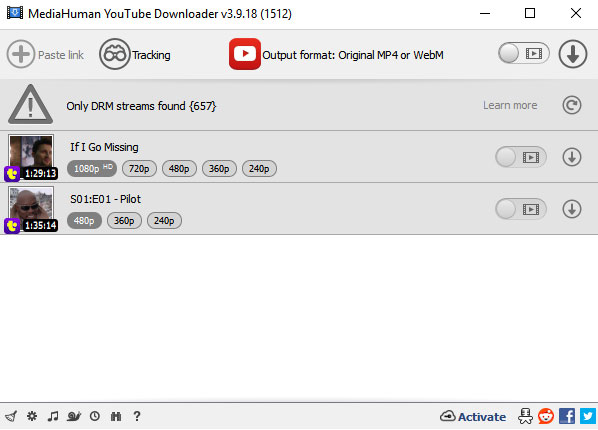
Task: Click the music note icon
Action: click(x=53, y=416)
